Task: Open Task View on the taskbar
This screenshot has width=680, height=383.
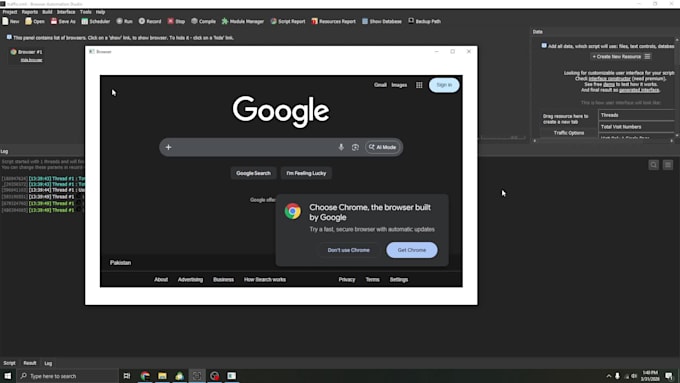Action: pyautogui.click(x=127, y=376)
